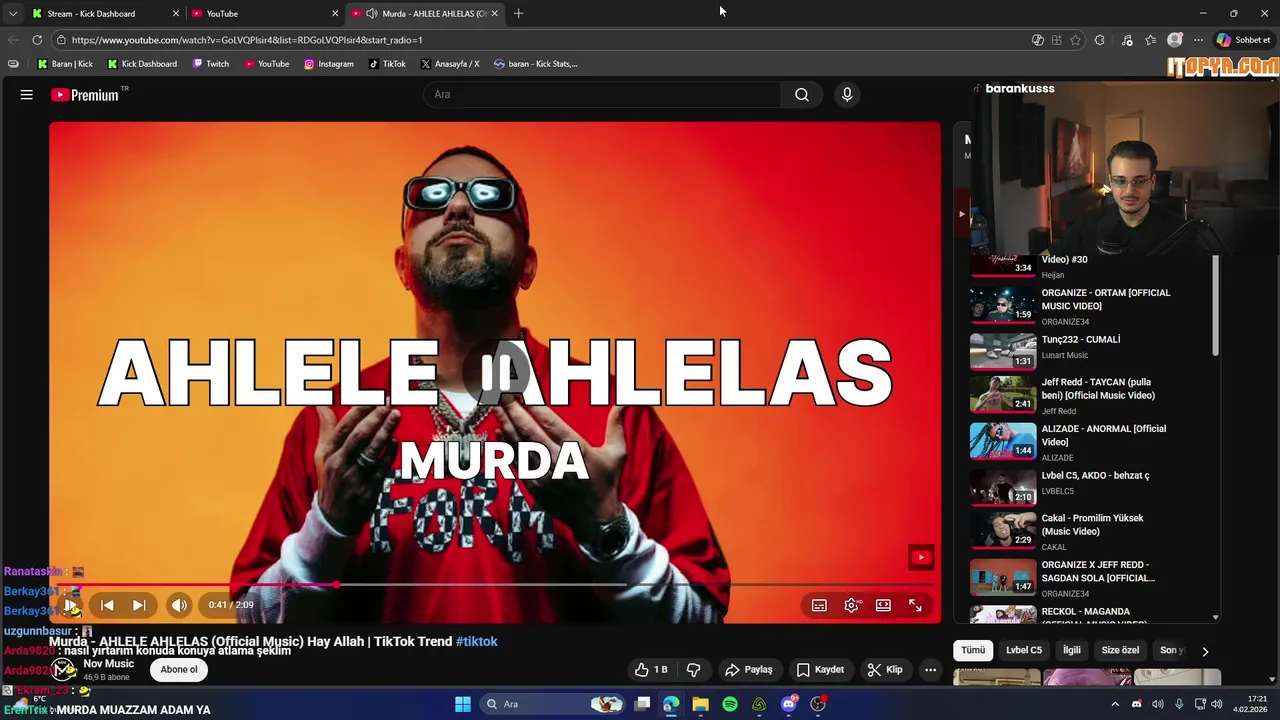Open more actions three-dot menu
The width and height of the screenshot is (1280, 720).
(x=931, y=670)
